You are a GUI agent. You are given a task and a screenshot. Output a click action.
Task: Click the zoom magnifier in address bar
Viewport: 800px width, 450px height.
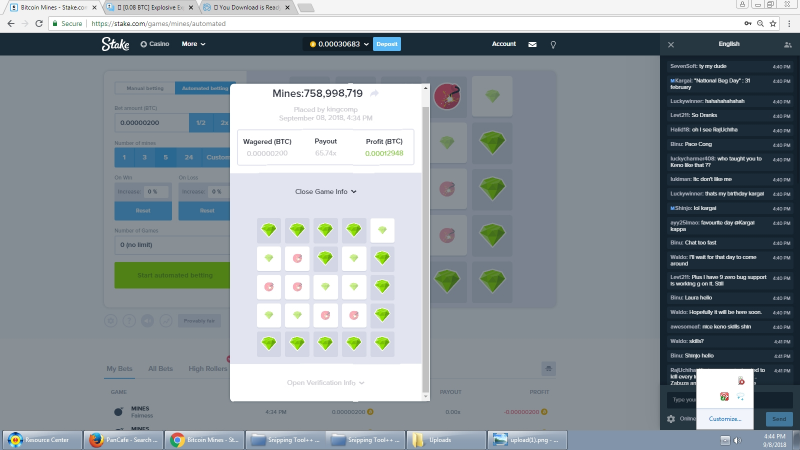coord(760,23)
